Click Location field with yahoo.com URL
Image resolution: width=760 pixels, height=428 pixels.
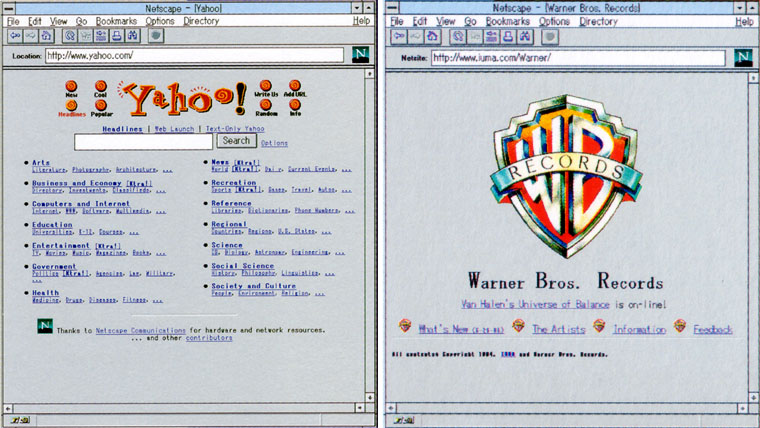194,55
